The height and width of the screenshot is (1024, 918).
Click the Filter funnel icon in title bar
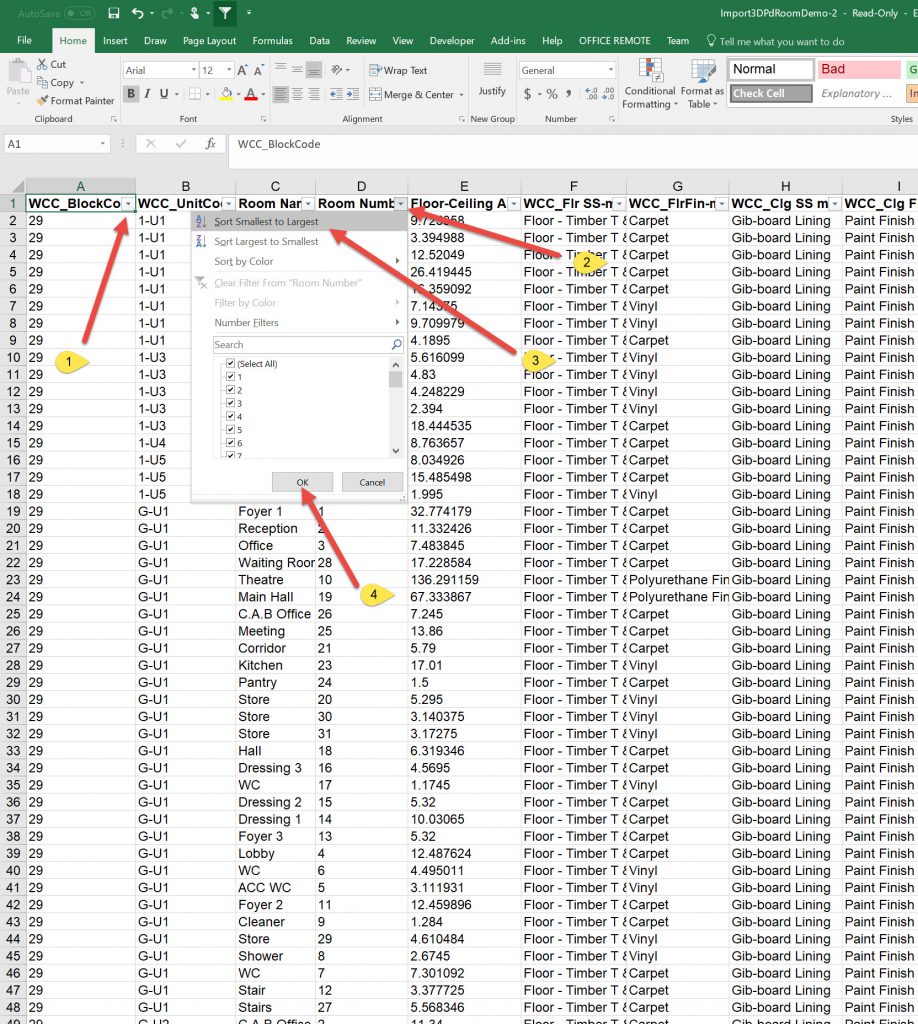pos(226,14)
